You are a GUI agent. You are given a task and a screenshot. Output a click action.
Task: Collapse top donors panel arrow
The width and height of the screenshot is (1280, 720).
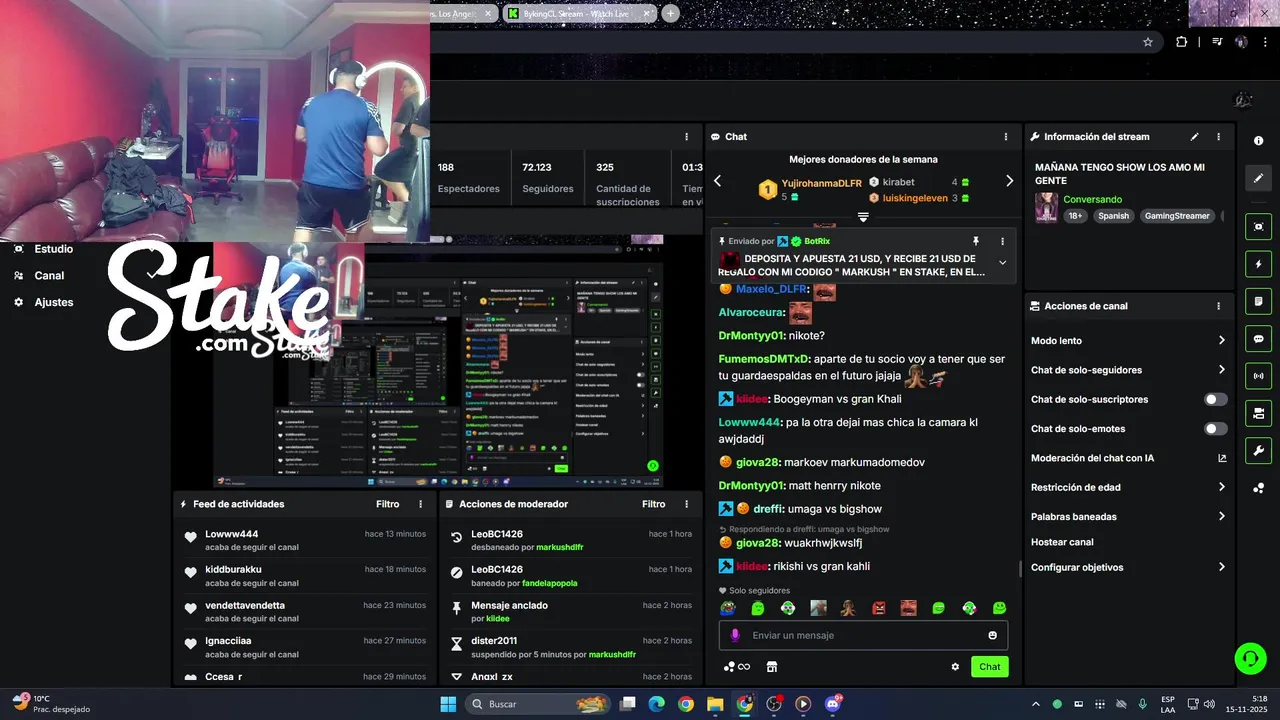coord(863,217)
